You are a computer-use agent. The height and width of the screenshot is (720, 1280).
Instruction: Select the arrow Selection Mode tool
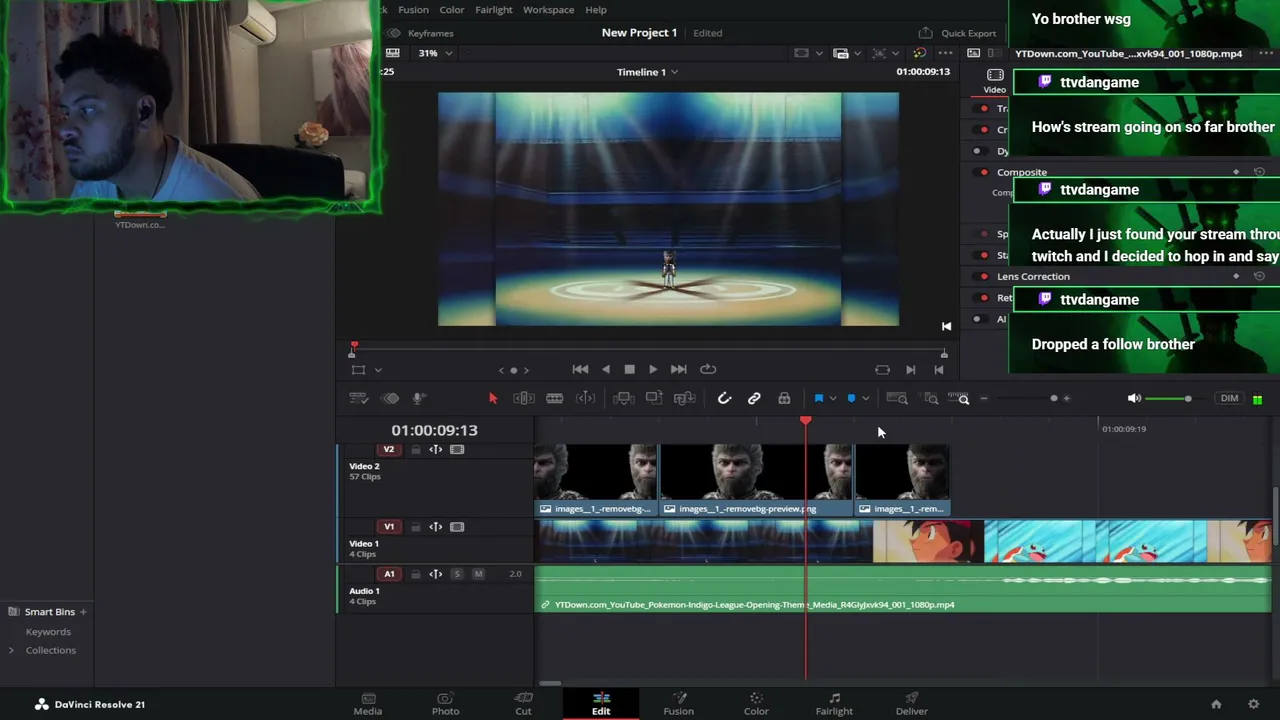(492, 398)
